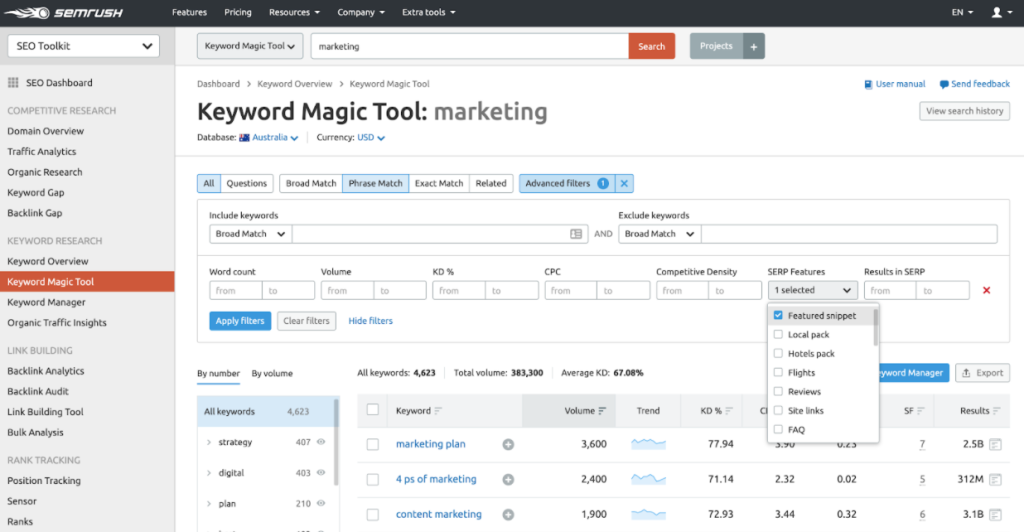Check the Local pack checkbox
This screenshot has height=532, width=1024.
(778, 334)
